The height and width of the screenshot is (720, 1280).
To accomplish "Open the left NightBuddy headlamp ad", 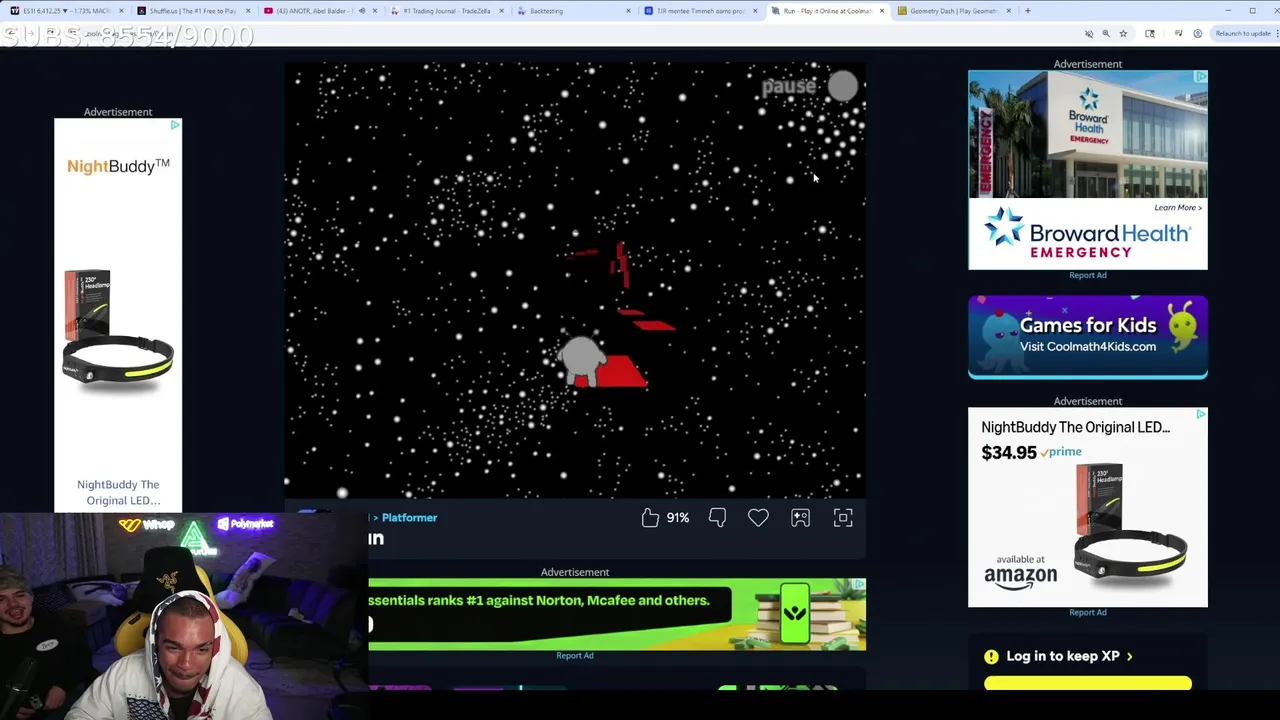I will click(x=118, y=315).
